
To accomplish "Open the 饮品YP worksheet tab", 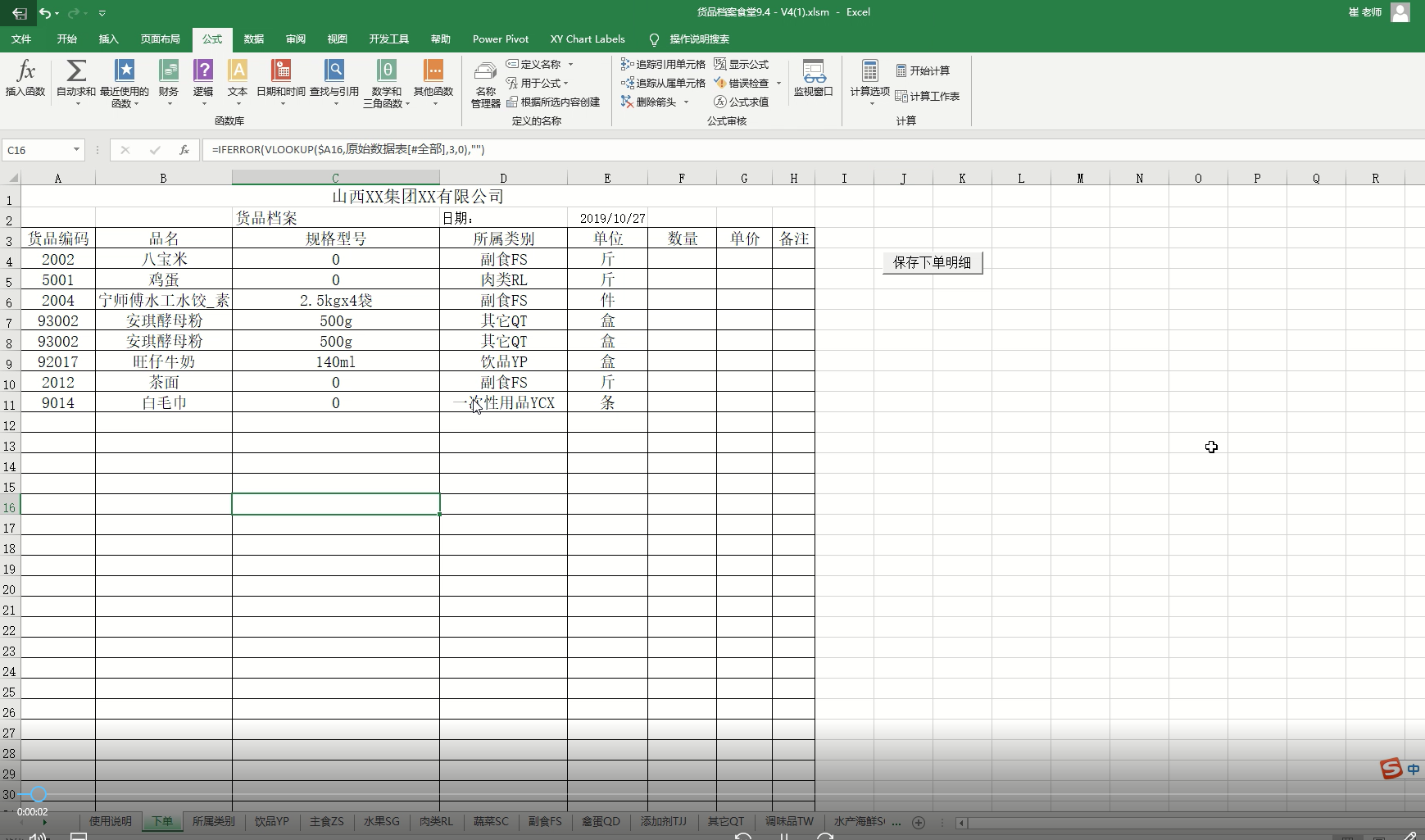I will click(271, 821).
